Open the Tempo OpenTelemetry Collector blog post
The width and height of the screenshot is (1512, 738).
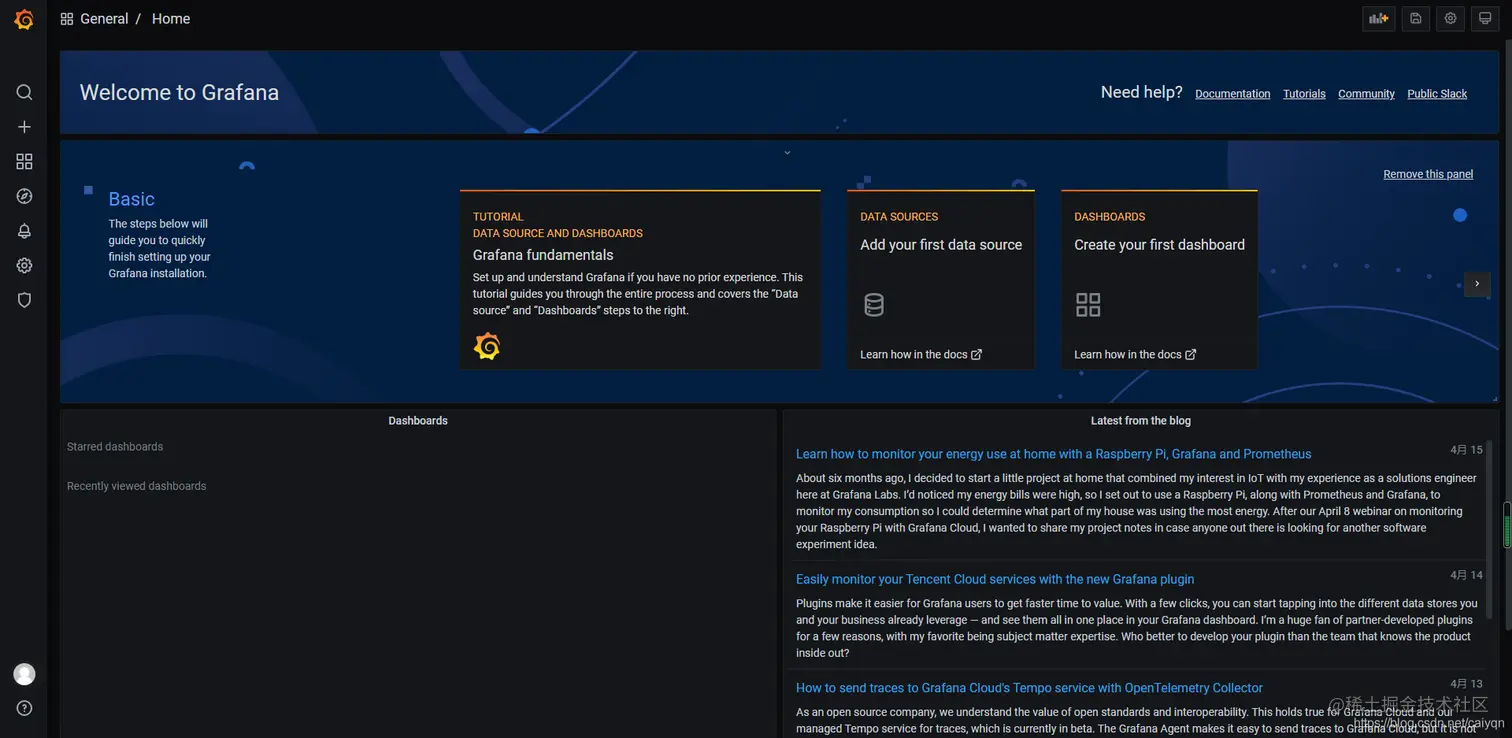tap(1029, 688)
